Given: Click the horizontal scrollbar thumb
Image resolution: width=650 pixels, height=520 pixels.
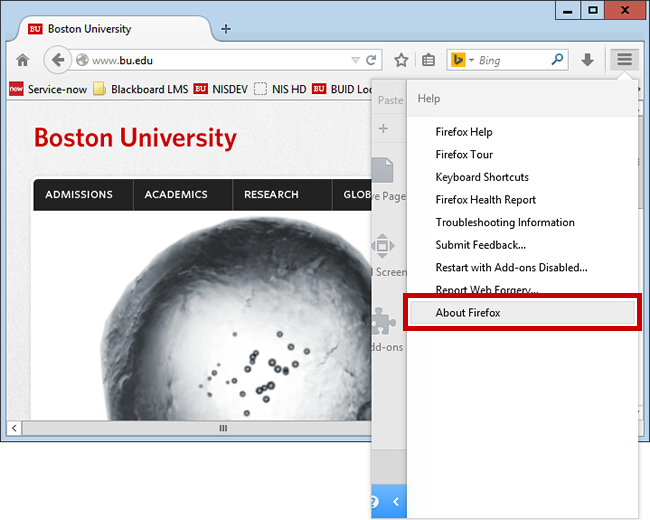Looking at the screenshot, I should coord(222,428).
